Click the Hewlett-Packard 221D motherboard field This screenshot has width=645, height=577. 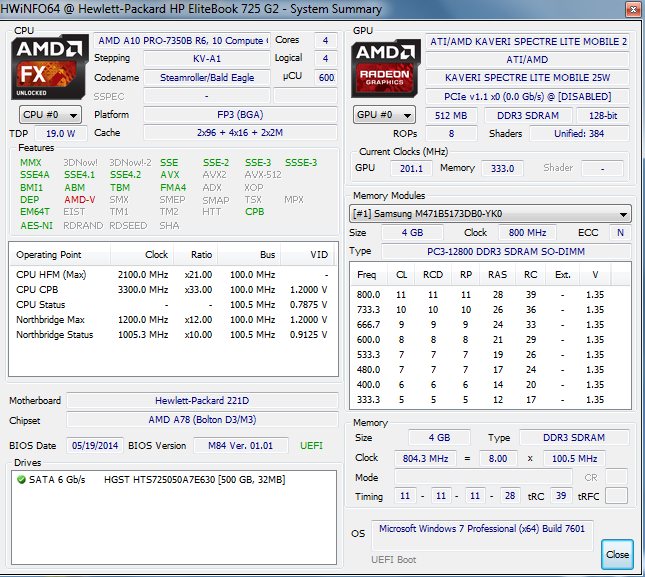tap(202, 401)
